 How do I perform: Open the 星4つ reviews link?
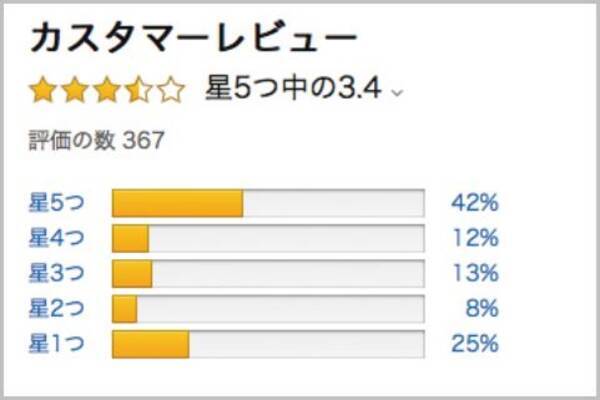point(57,238)
